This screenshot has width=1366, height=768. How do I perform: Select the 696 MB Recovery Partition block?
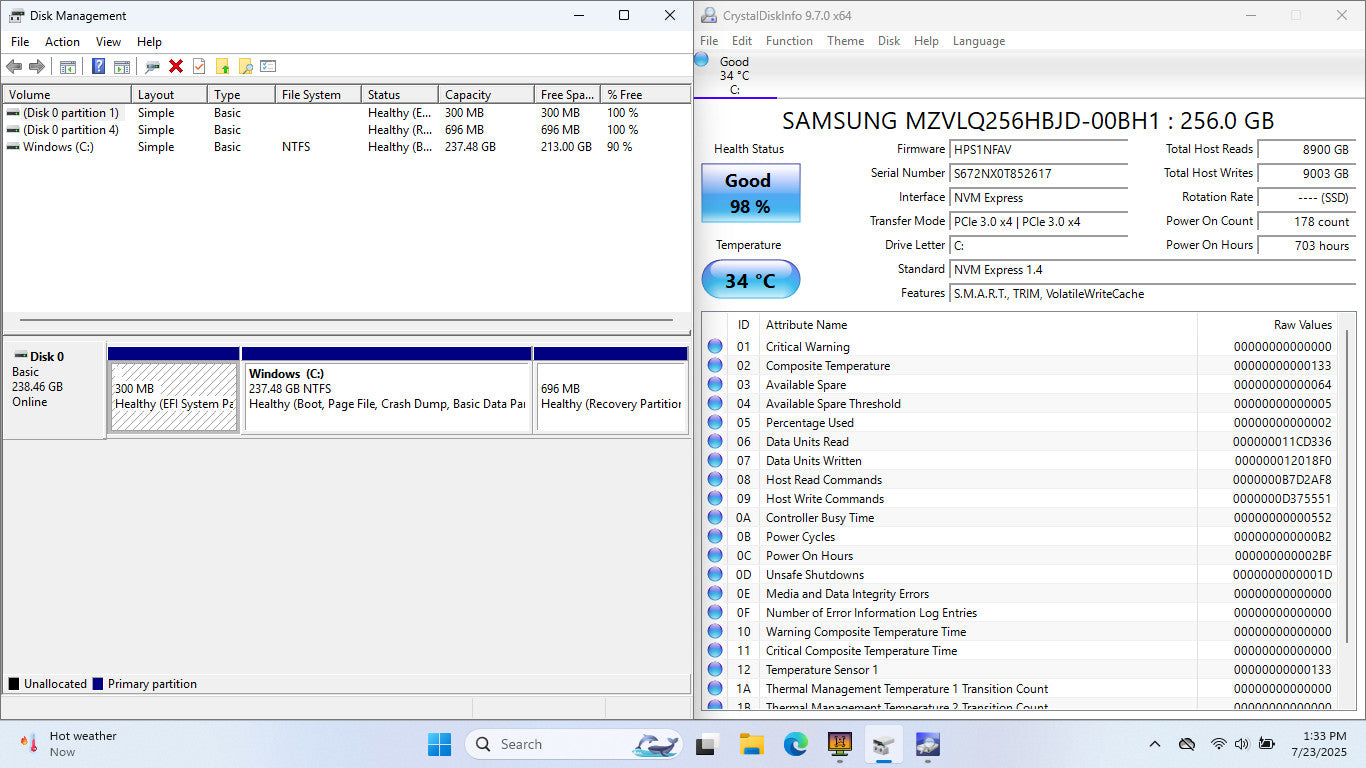[611, 396]
